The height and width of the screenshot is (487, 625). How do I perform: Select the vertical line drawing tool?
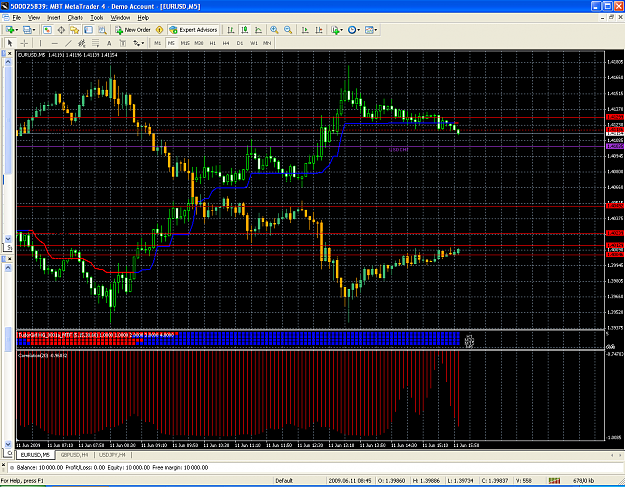coord(40,43)
